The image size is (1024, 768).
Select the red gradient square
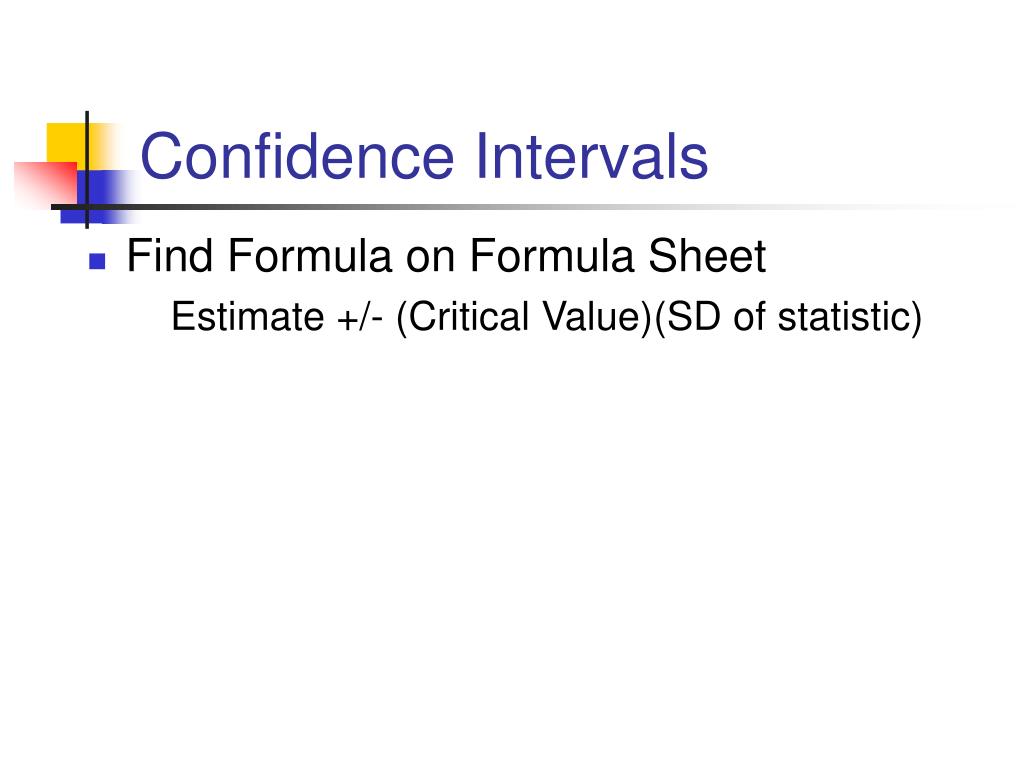point(46,184)
